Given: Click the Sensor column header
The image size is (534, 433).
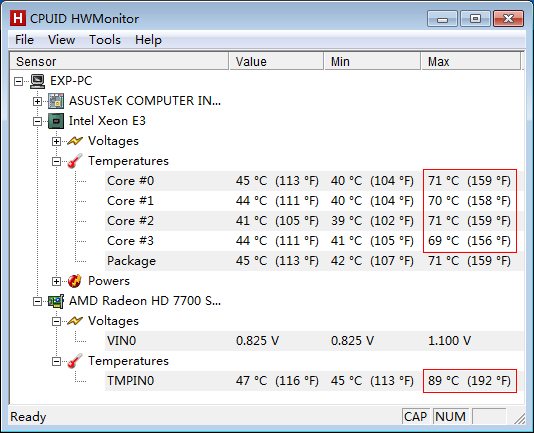Looking at the screenshot, I should [x=119, y=61].
